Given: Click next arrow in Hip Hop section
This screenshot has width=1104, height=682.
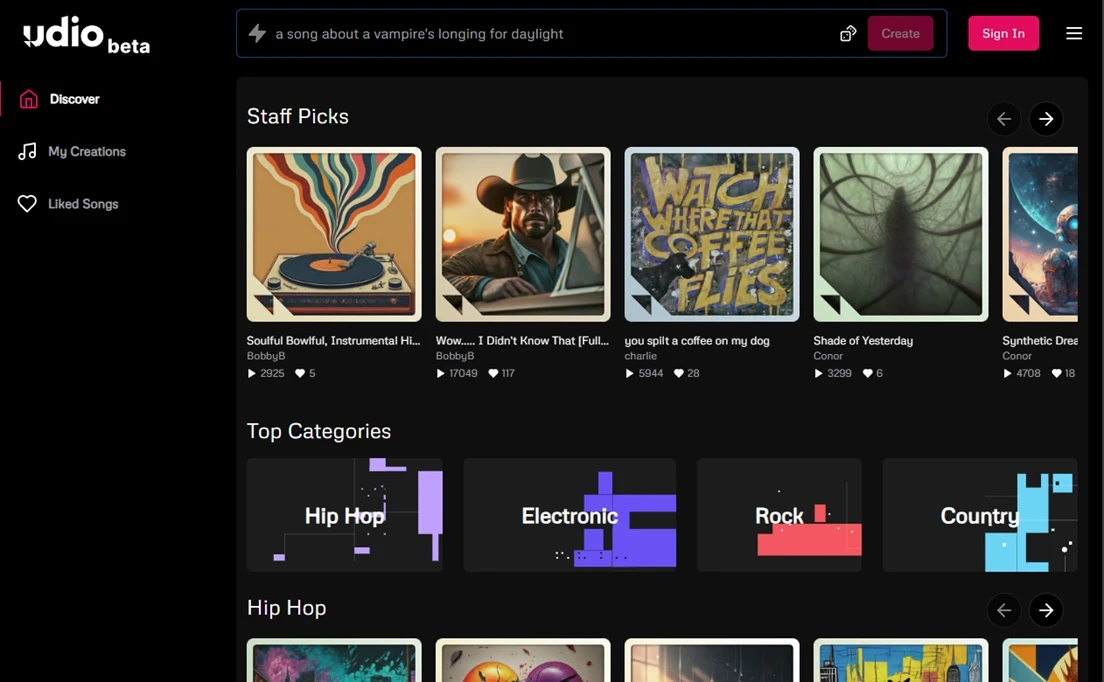Looking at the screenshot, I should pos(1046,610).
